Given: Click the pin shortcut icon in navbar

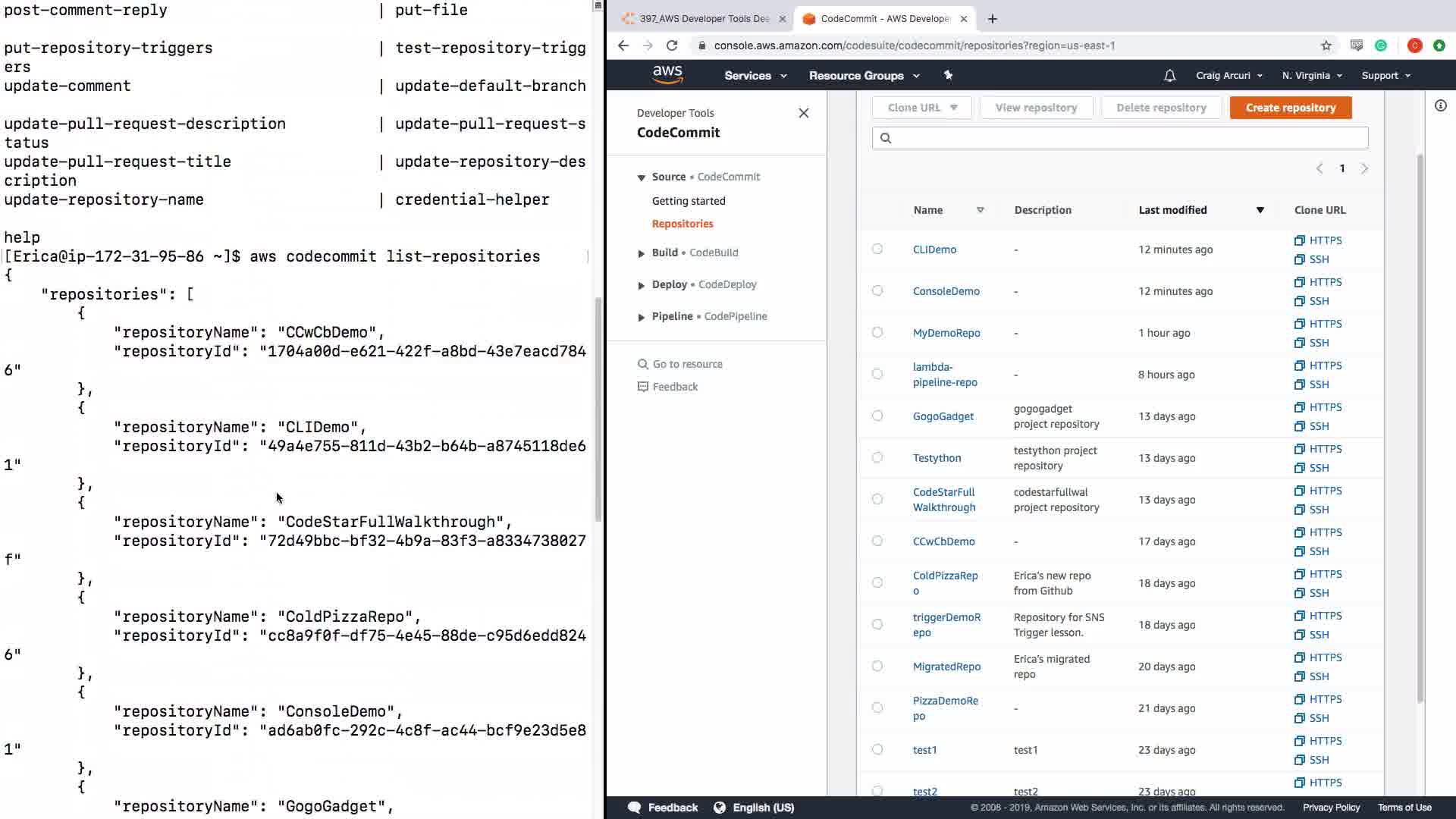Looking at the screenshot, I should (x=948, y=75).
